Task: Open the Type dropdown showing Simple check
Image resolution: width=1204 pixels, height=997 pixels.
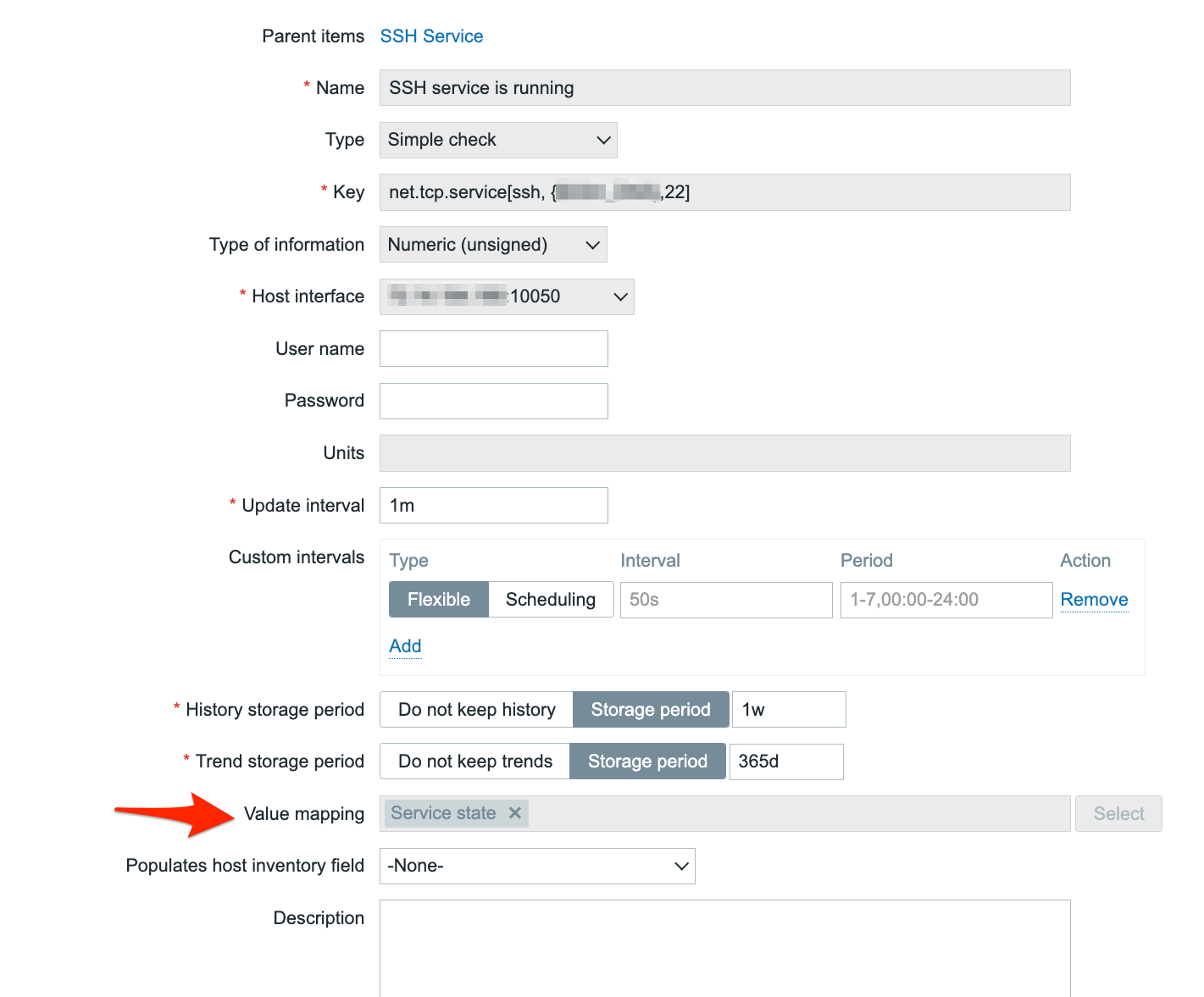Action: point(498,141)
